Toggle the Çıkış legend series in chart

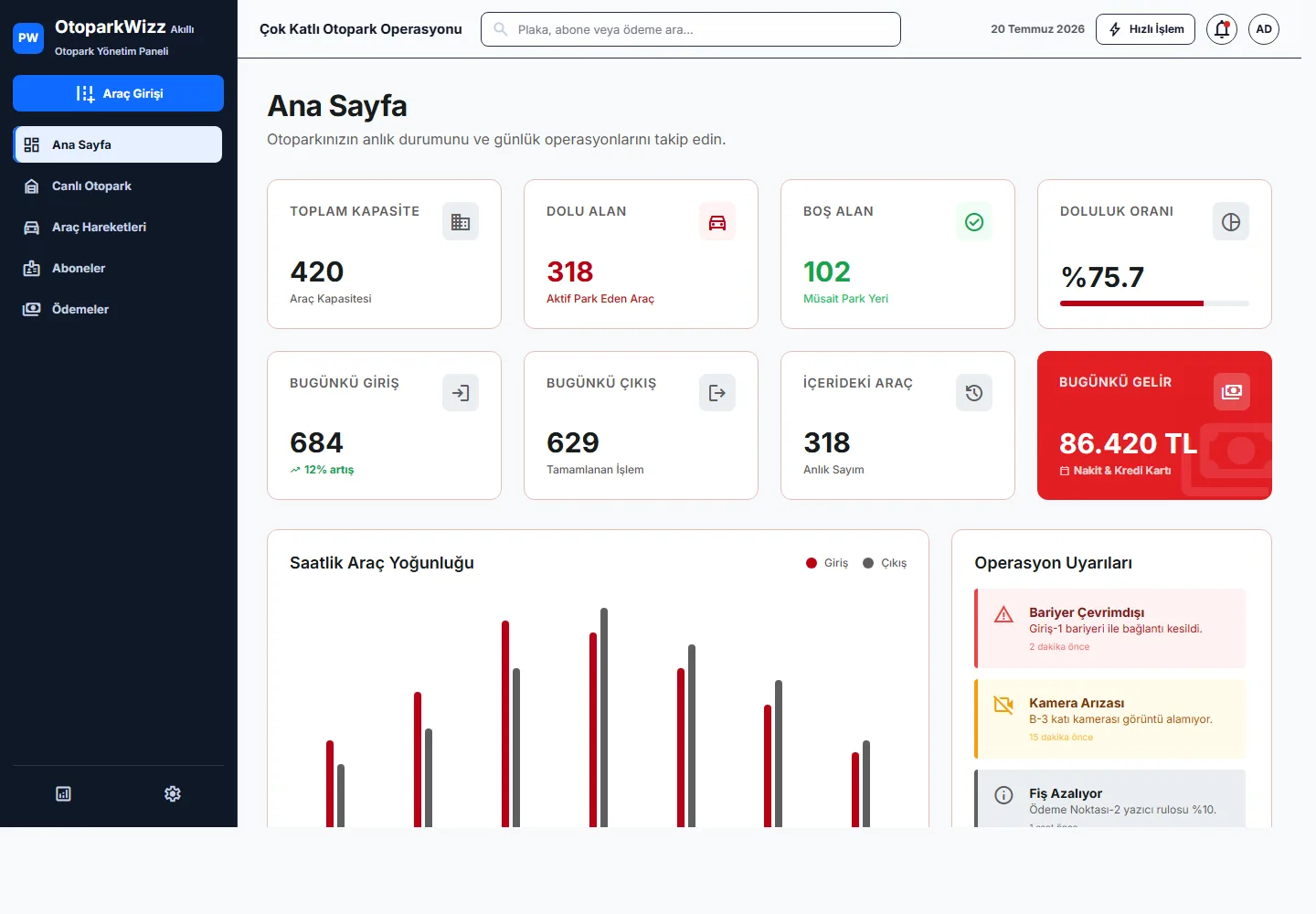885,563
